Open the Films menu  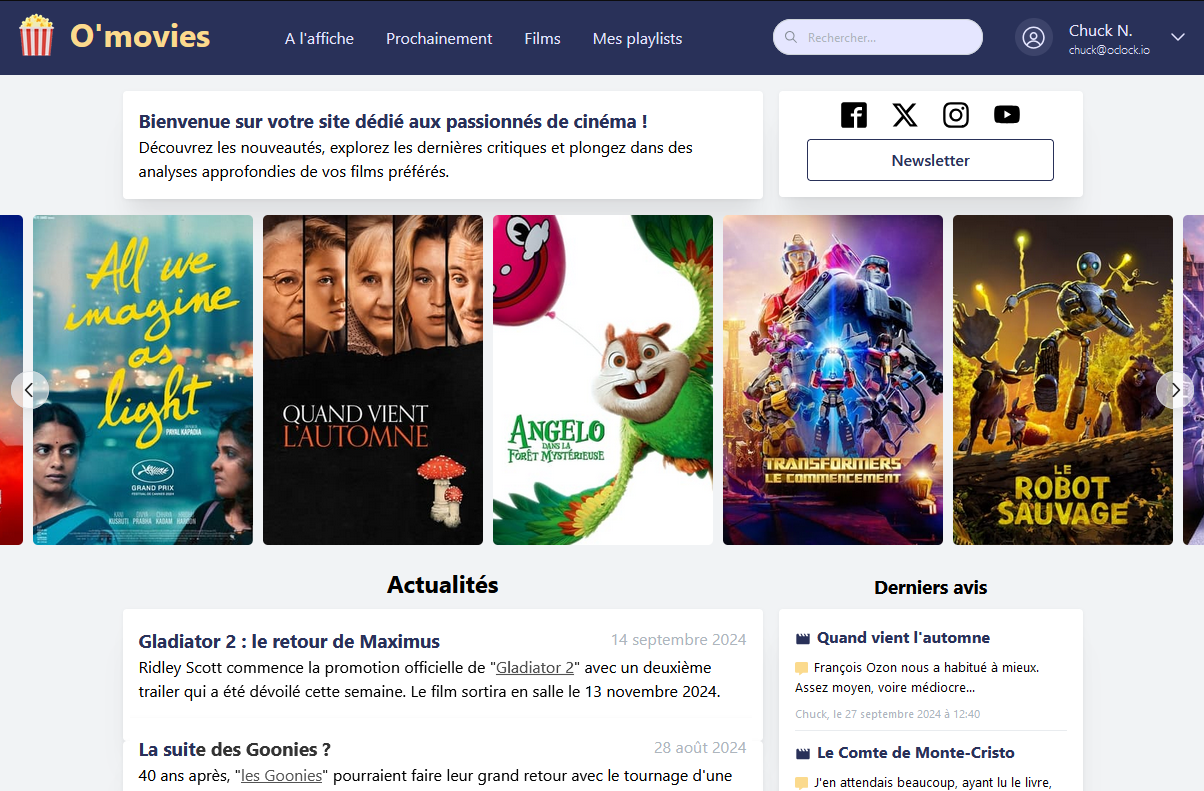(542, 38)
